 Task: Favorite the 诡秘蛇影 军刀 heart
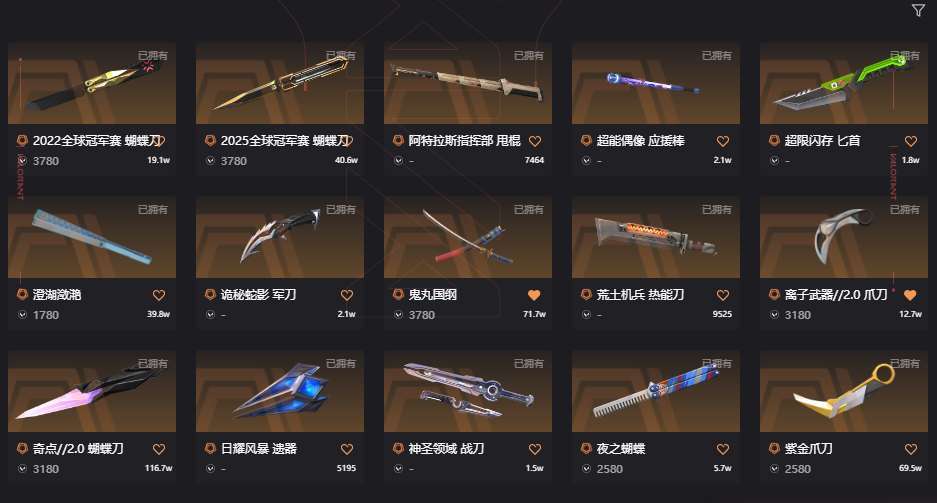click(347, 295)
